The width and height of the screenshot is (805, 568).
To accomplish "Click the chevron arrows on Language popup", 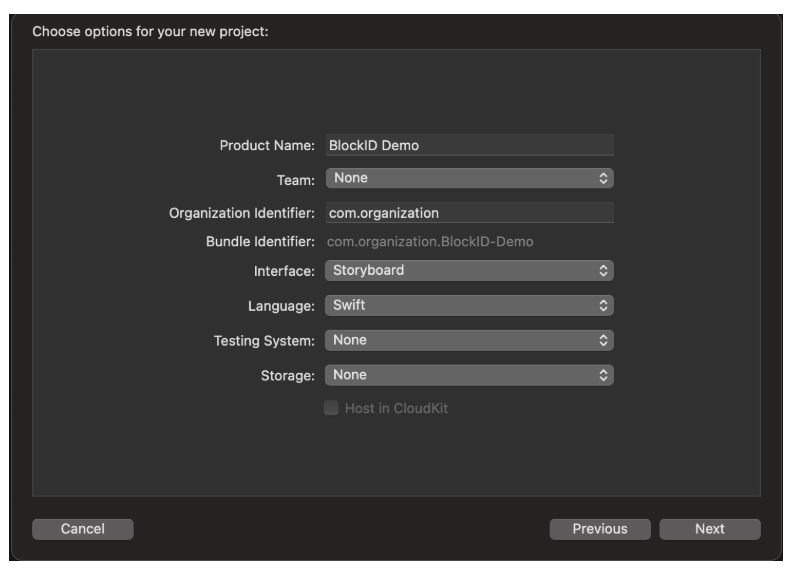I will pos(602,305).
